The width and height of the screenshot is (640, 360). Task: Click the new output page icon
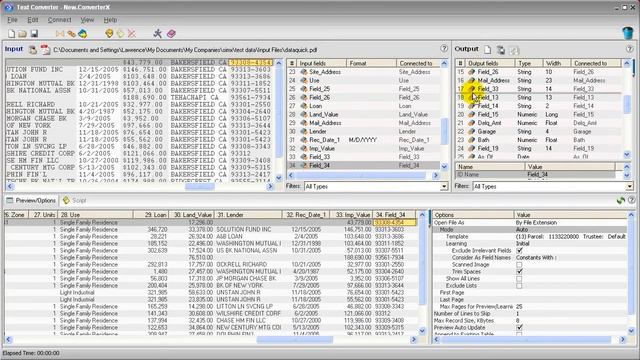click(488, 49)
